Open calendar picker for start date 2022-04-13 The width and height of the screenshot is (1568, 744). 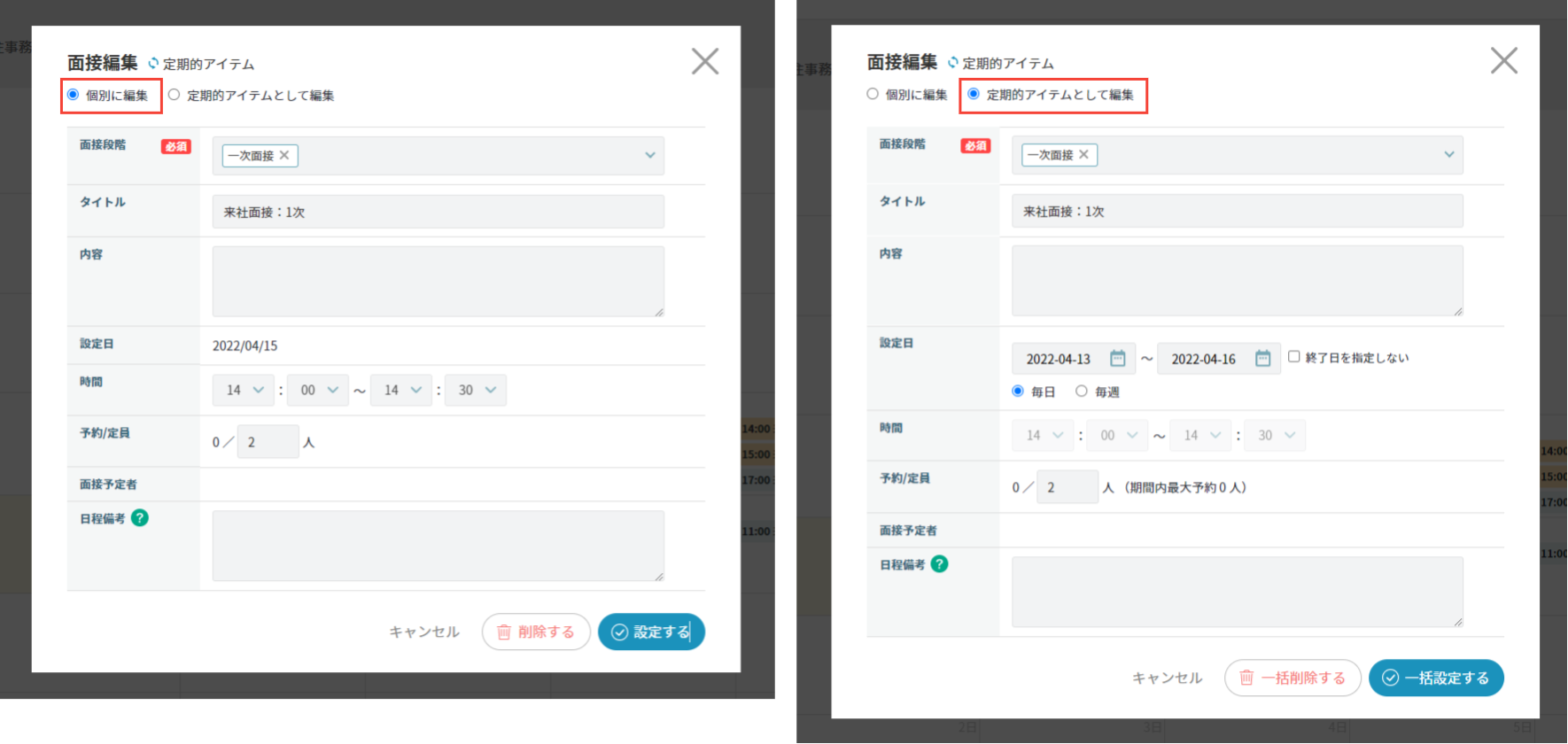pos(1117,359)
